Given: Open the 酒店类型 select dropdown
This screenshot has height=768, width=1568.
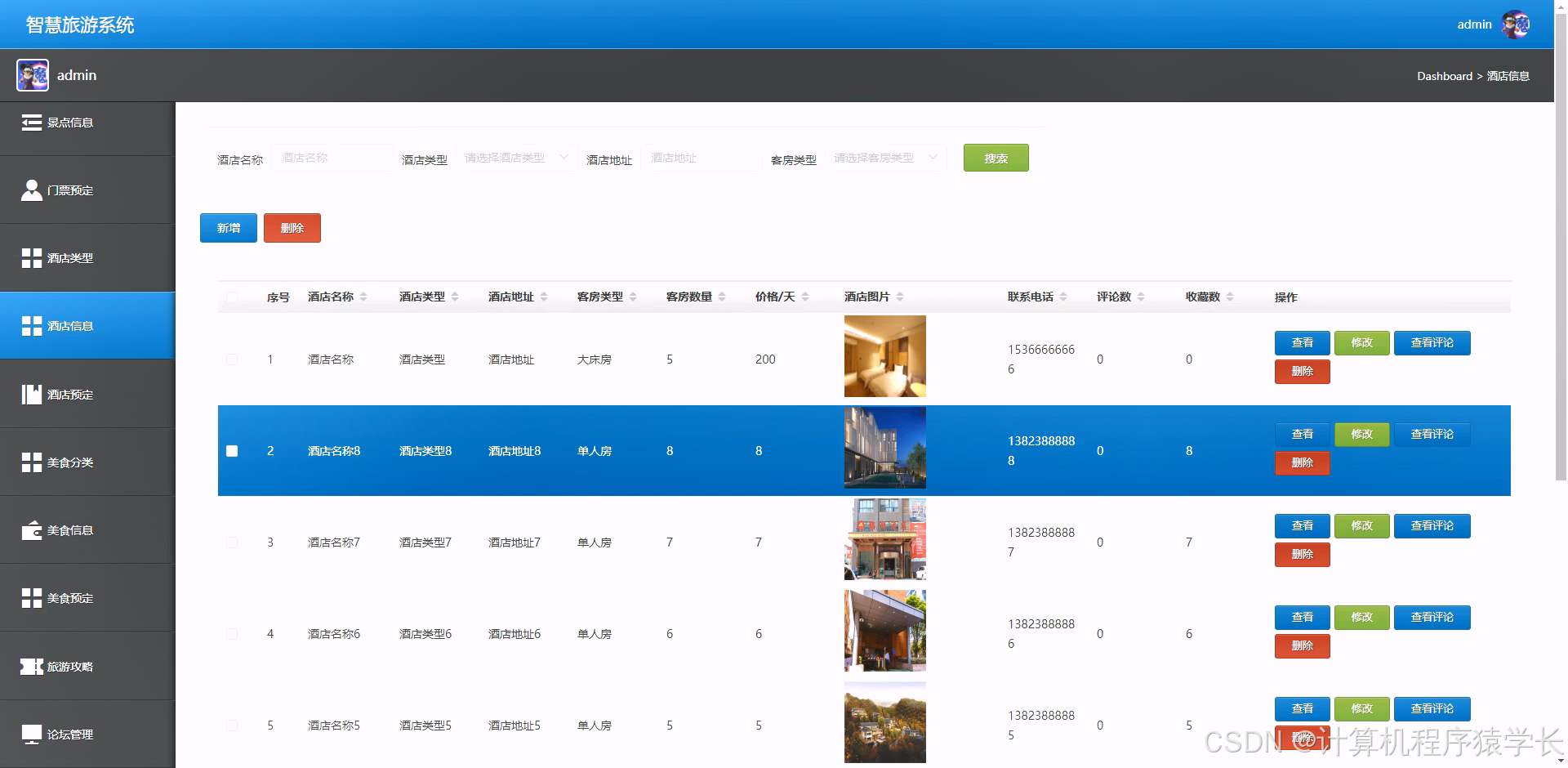Looking at the screenshot, I should click(516, 158).
